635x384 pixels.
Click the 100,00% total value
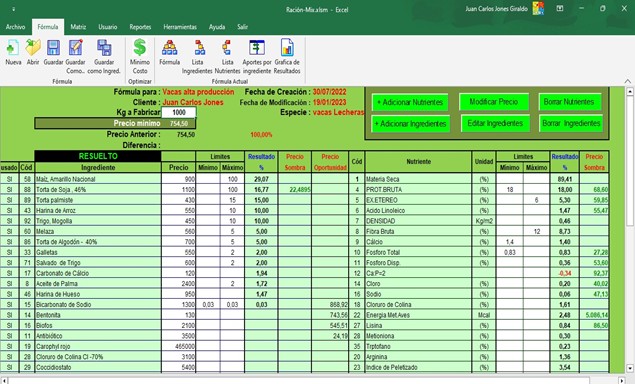point(261,134)
